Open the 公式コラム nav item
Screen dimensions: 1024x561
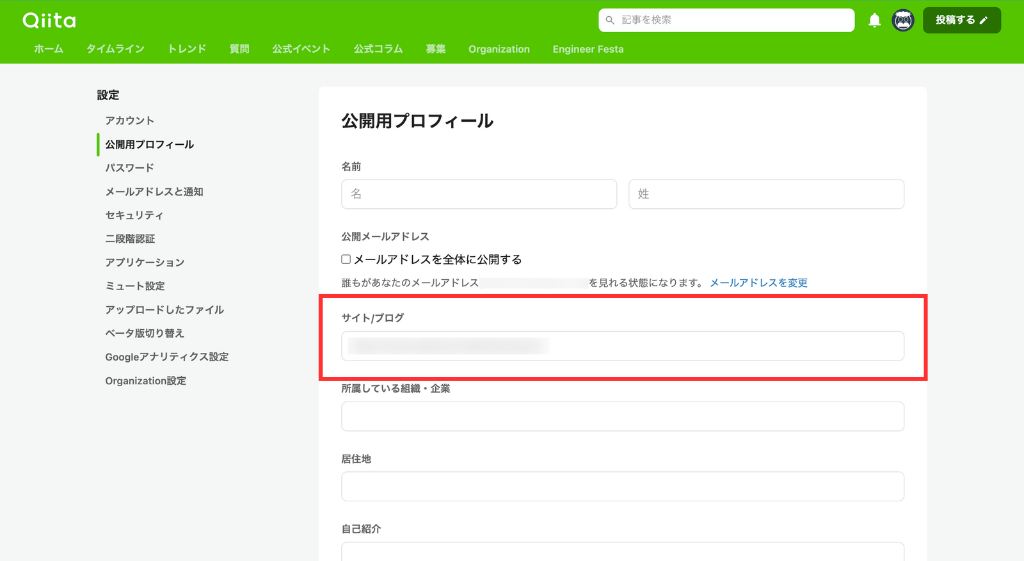[x=378, y=49]
